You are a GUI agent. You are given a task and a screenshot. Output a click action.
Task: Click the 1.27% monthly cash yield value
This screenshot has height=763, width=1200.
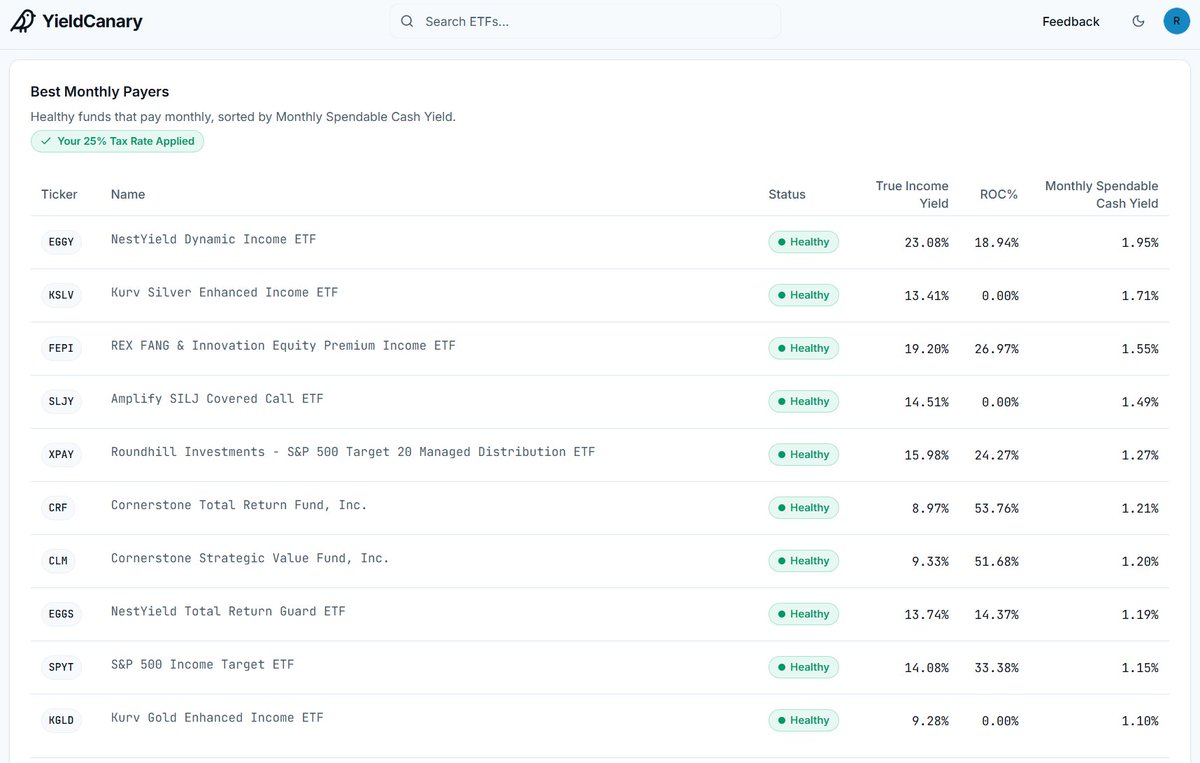point(1140,455)
